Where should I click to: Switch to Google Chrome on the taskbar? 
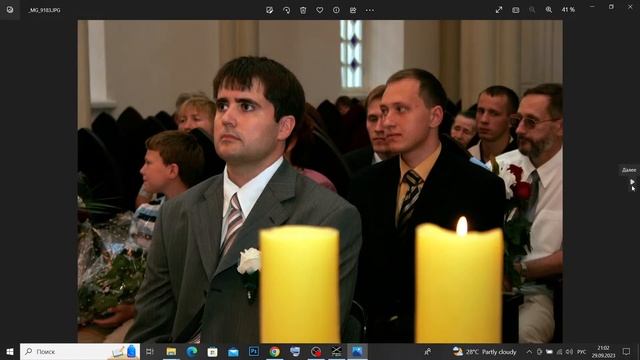pyautogui.click(x=275, y=351)
